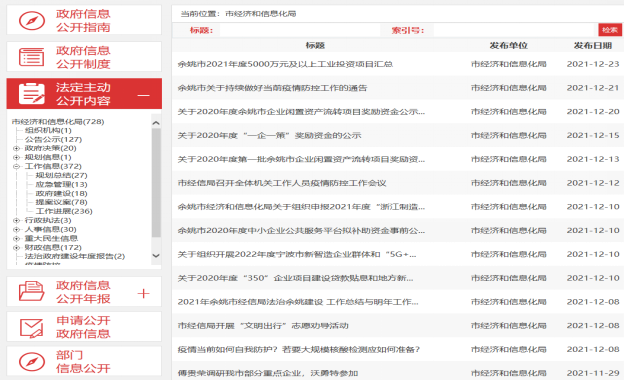Expand 政府信息公开年报 with the plus sign

(143, 294)
